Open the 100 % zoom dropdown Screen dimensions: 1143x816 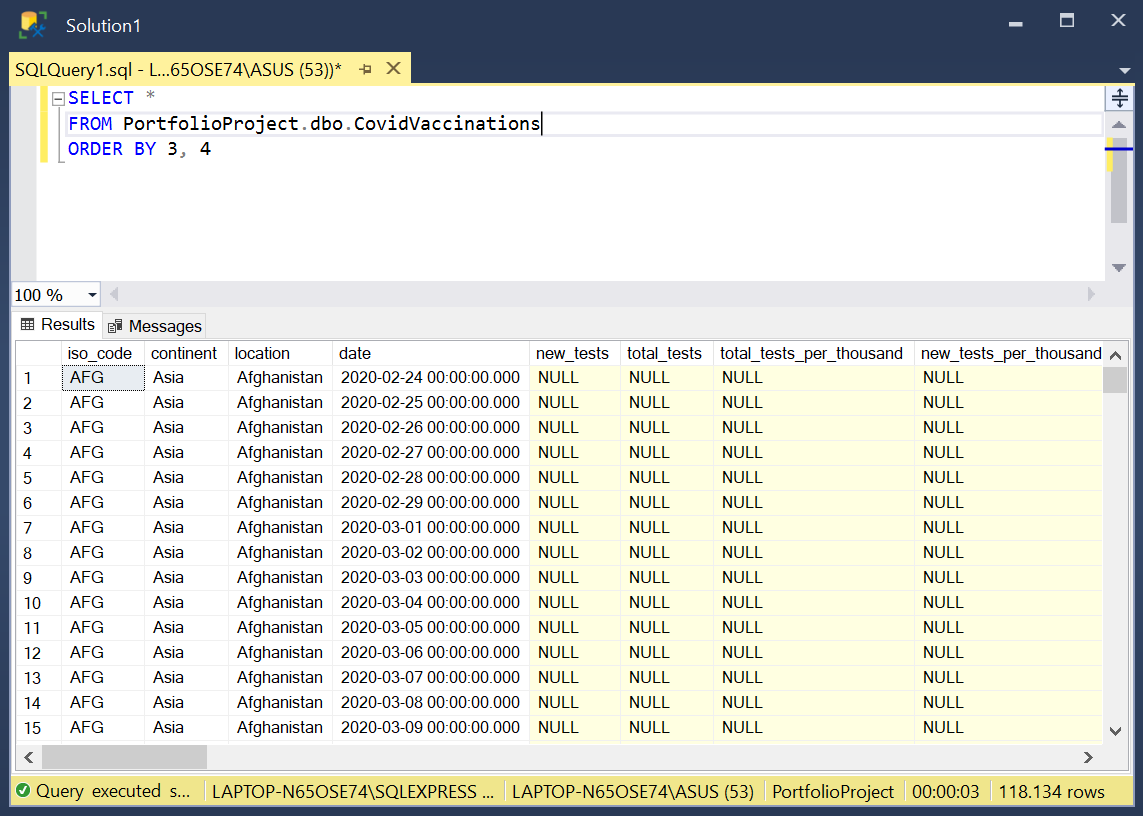(92, 295)
